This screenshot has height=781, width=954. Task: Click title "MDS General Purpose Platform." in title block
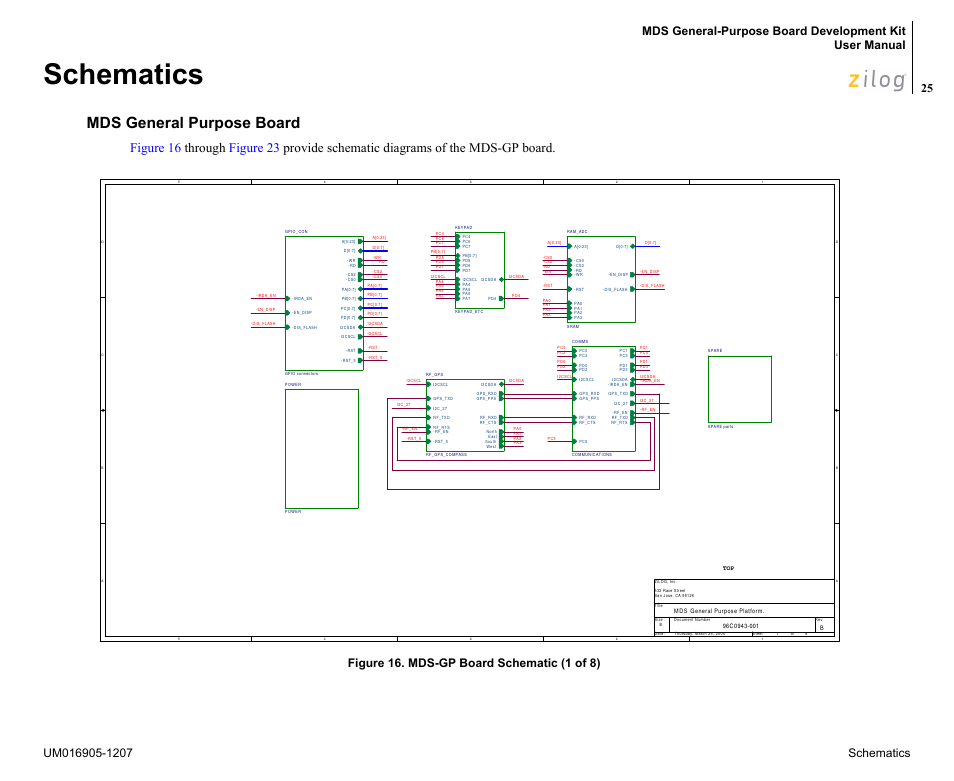(x=719, y=611)
